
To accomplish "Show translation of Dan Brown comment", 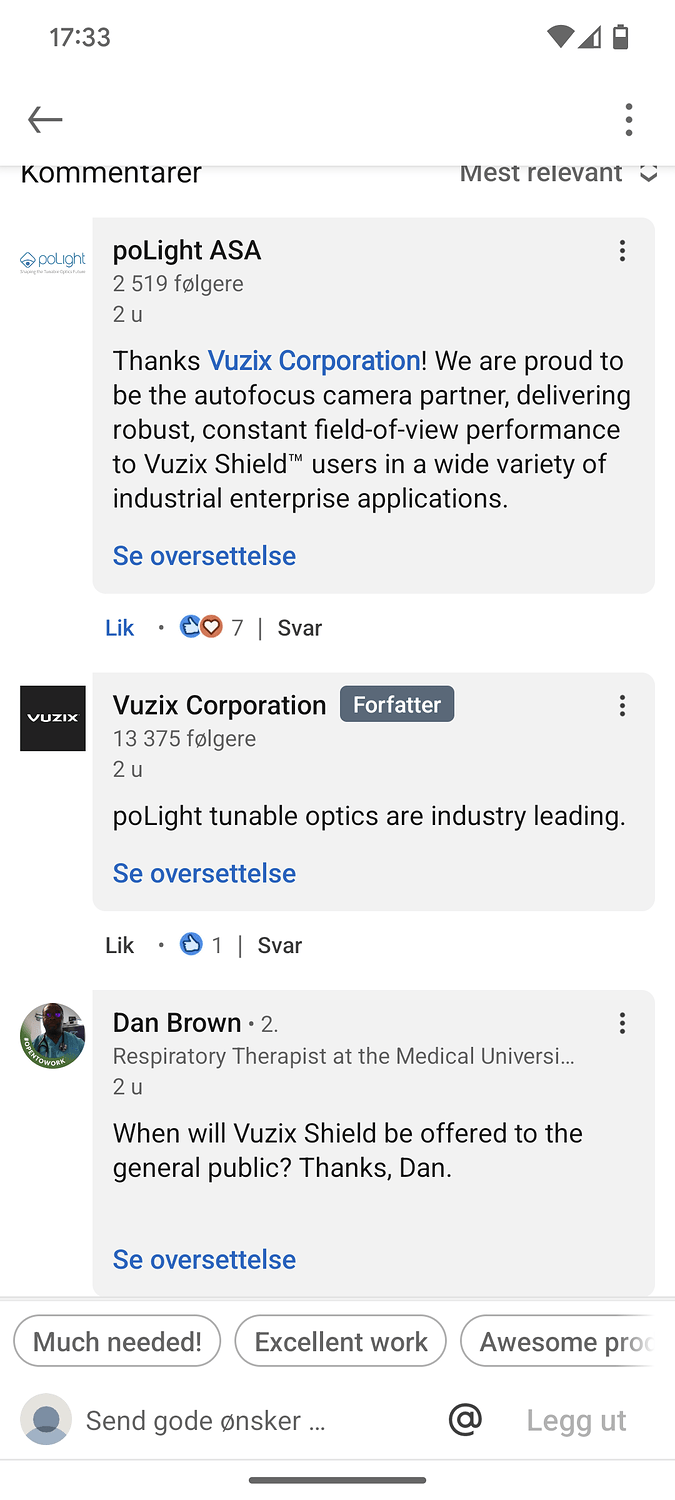I will 204,1259.
